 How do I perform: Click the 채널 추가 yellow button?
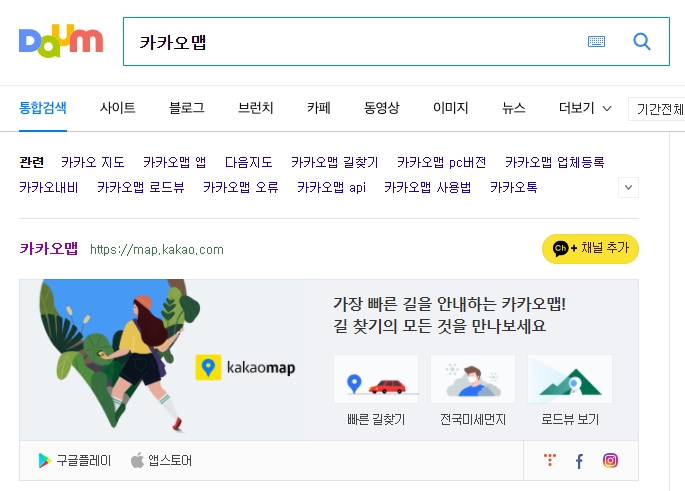click(590, 249)
